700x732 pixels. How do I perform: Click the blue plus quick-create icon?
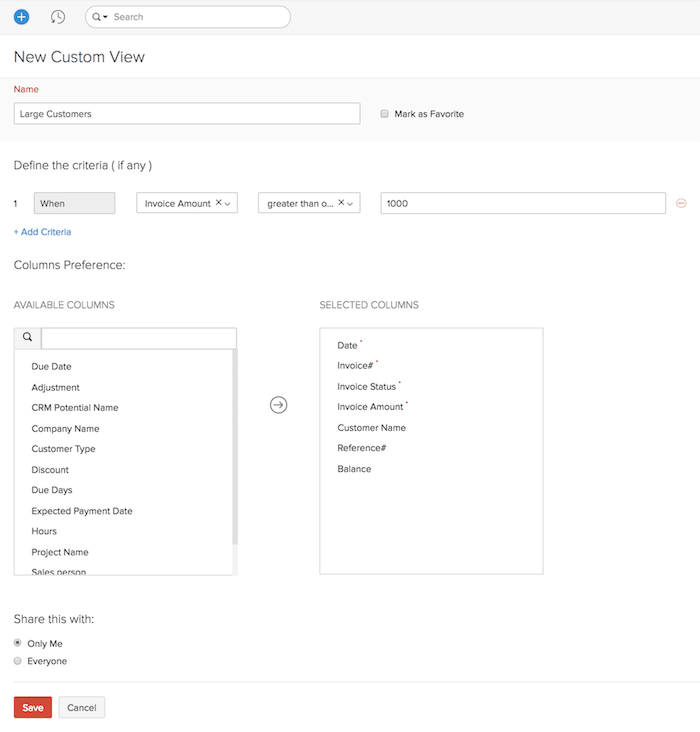(21, 17)
